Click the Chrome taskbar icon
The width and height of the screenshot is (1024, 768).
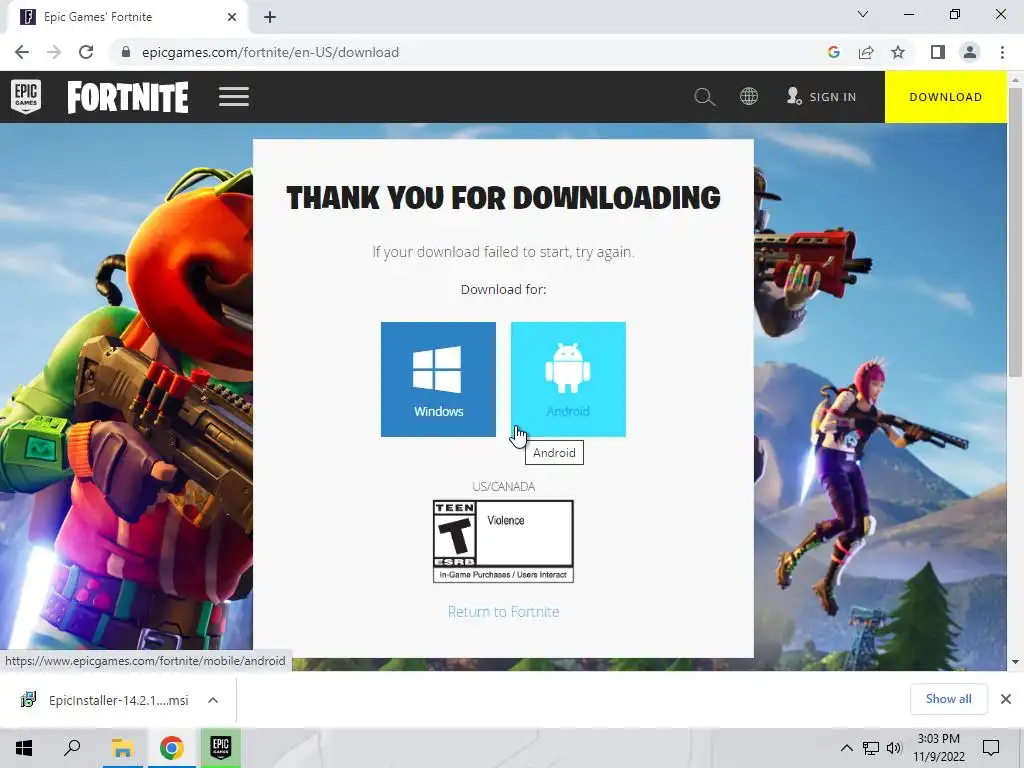(172, 748)
